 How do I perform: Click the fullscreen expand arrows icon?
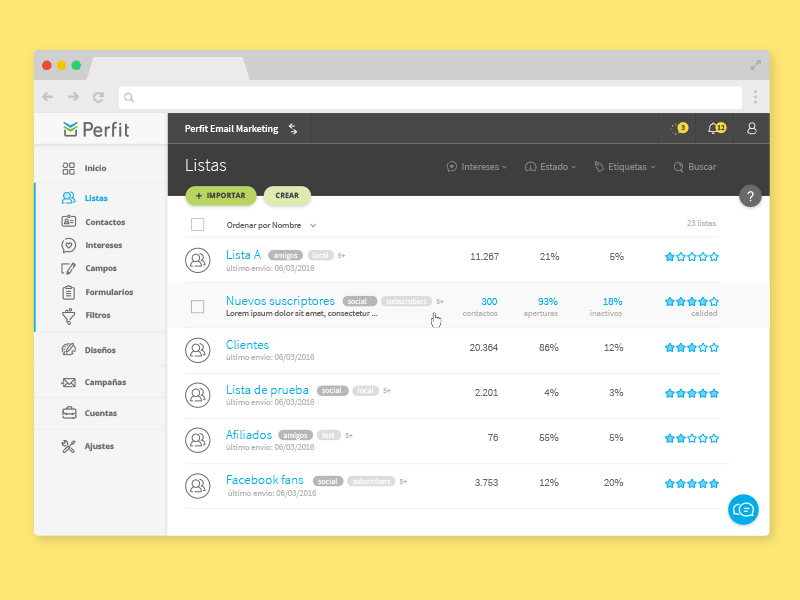[756, 65]
